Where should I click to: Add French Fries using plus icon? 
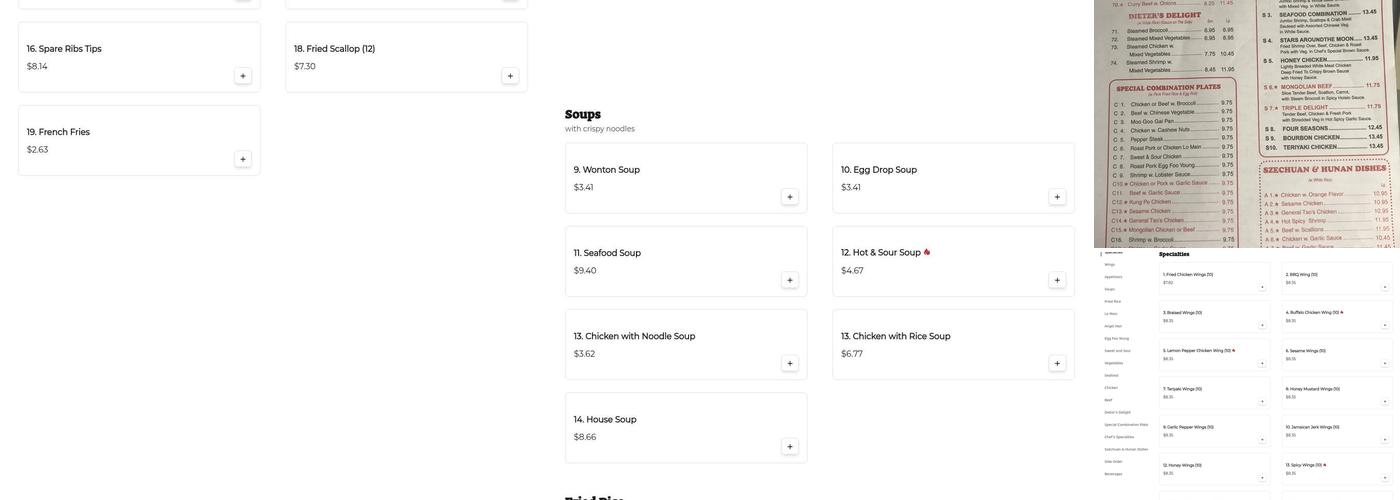tap(243, 159)
